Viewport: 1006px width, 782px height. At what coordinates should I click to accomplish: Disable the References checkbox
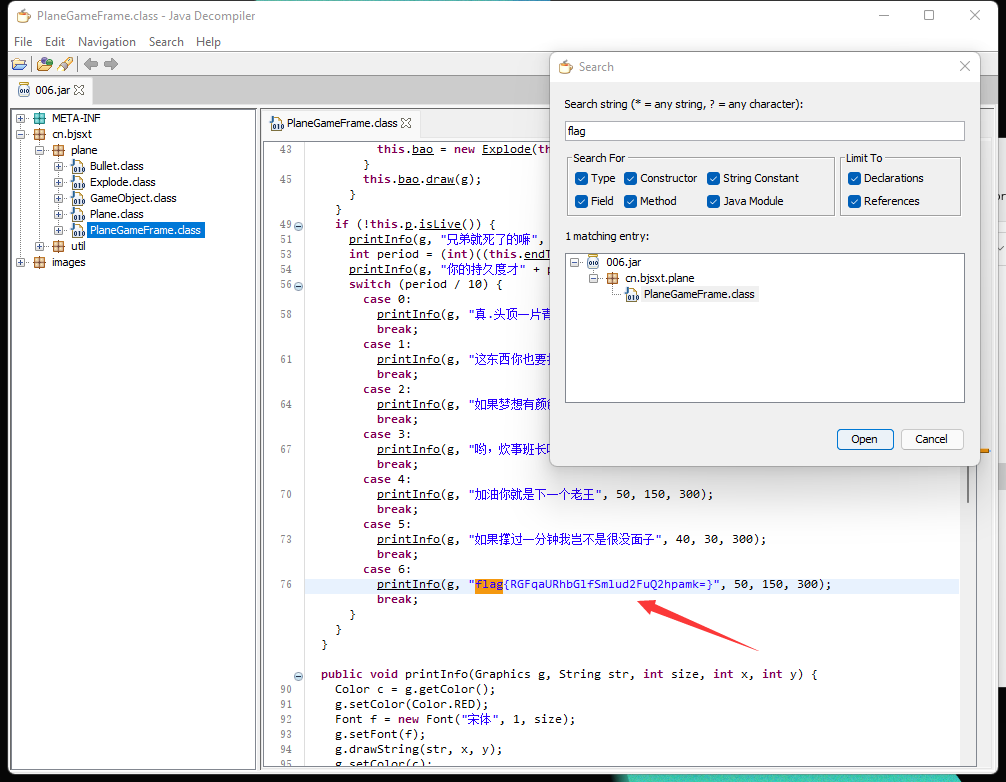(854, 201)
